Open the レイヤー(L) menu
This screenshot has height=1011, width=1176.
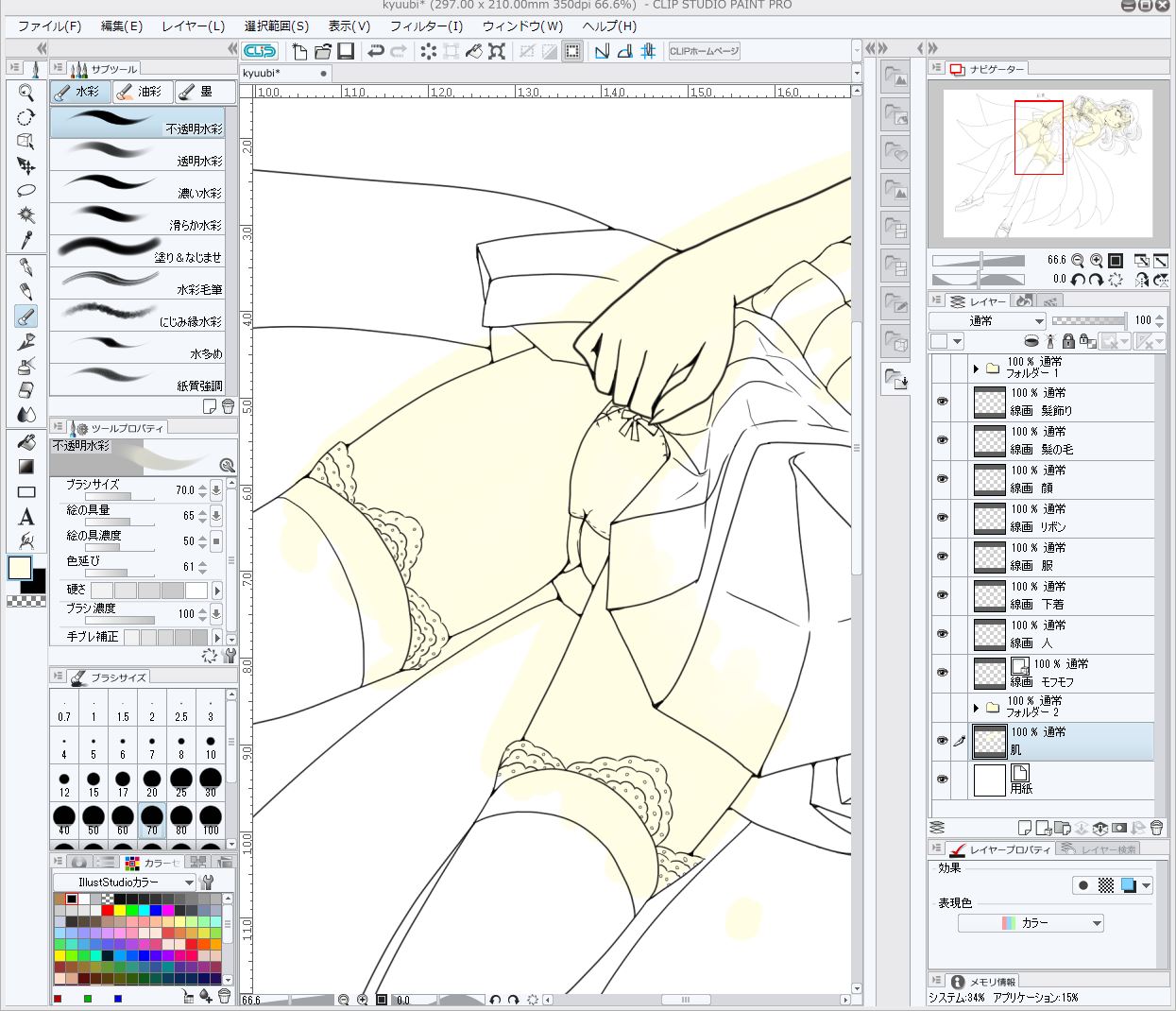[x=193, y=26]
